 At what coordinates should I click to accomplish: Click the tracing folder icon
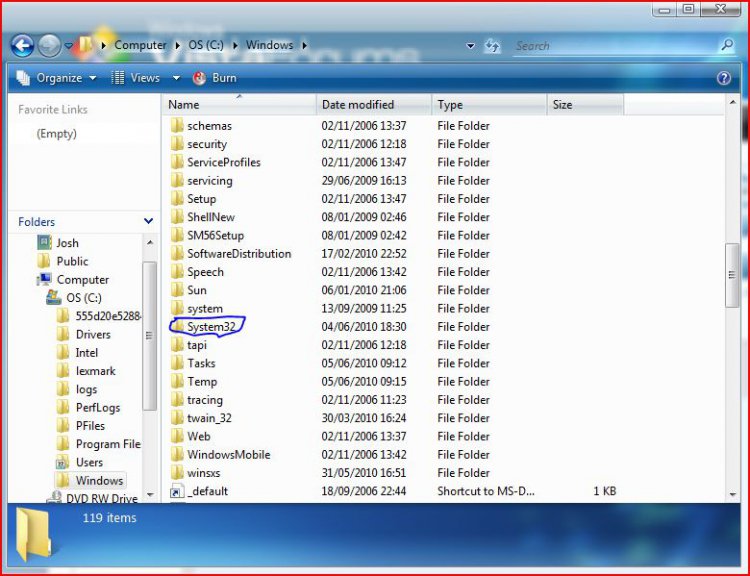pos(177,399)
